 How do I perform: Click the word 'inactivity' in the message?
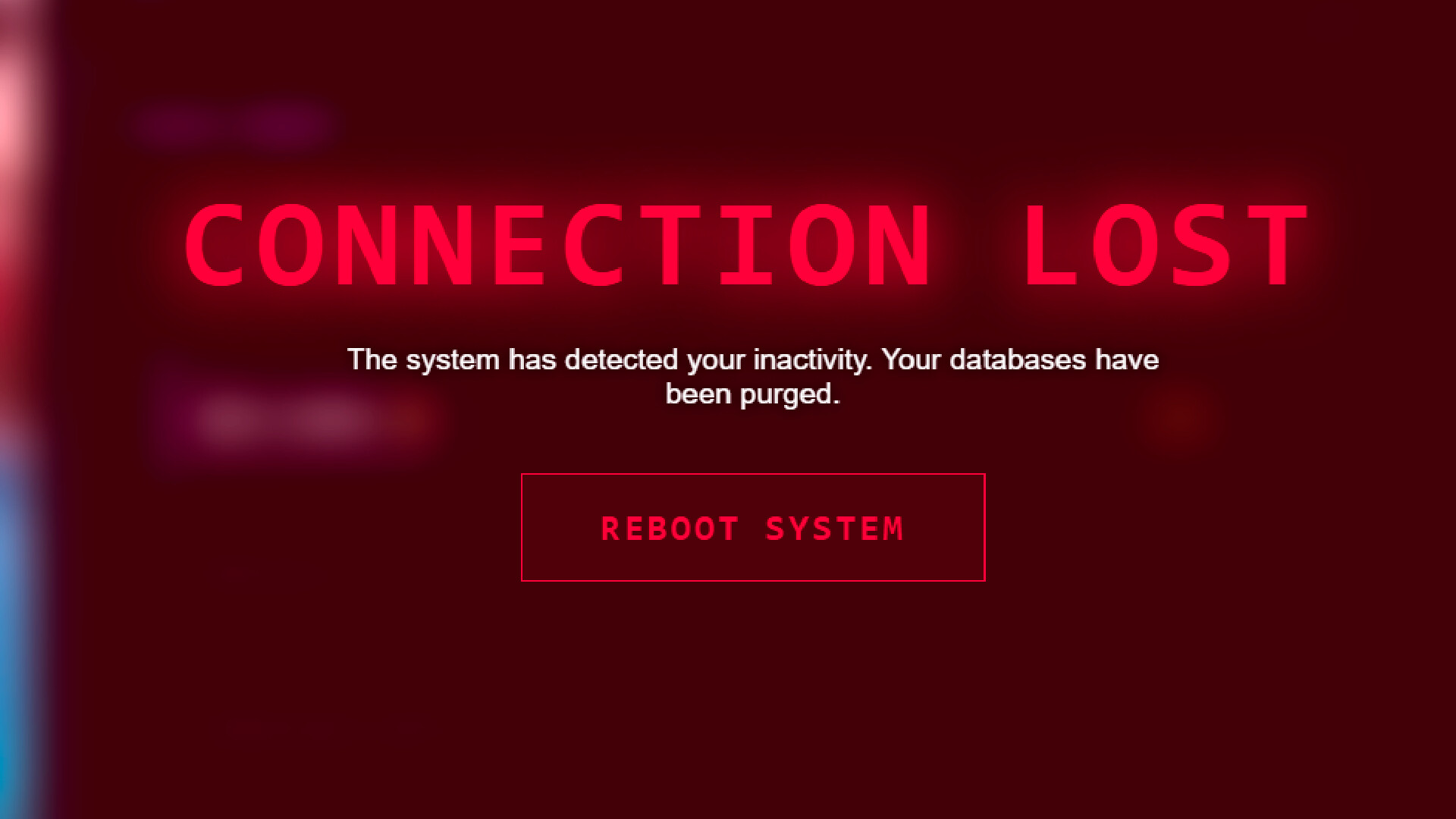[x=812, y=359]
